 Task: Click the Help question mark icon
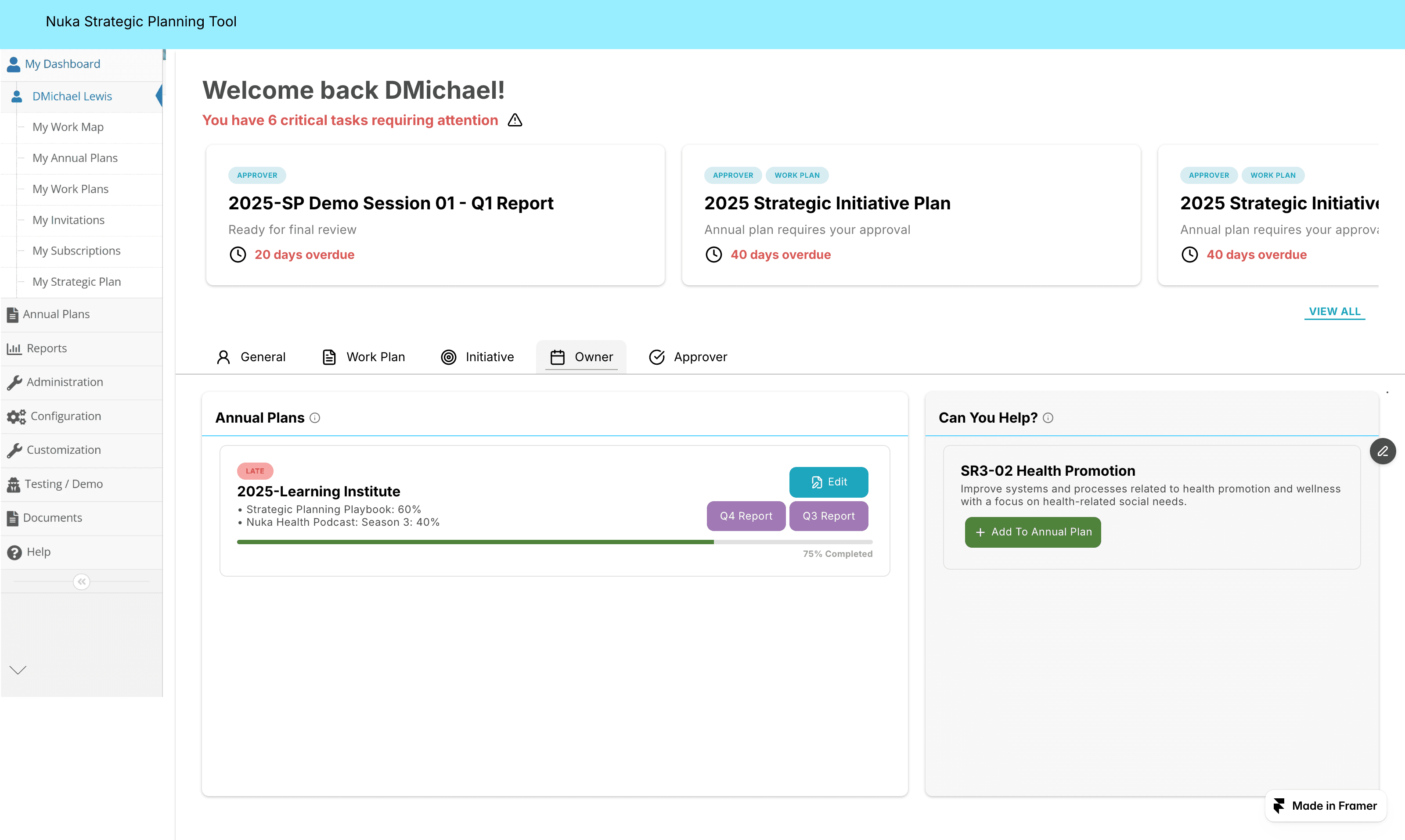coord(14,552)
